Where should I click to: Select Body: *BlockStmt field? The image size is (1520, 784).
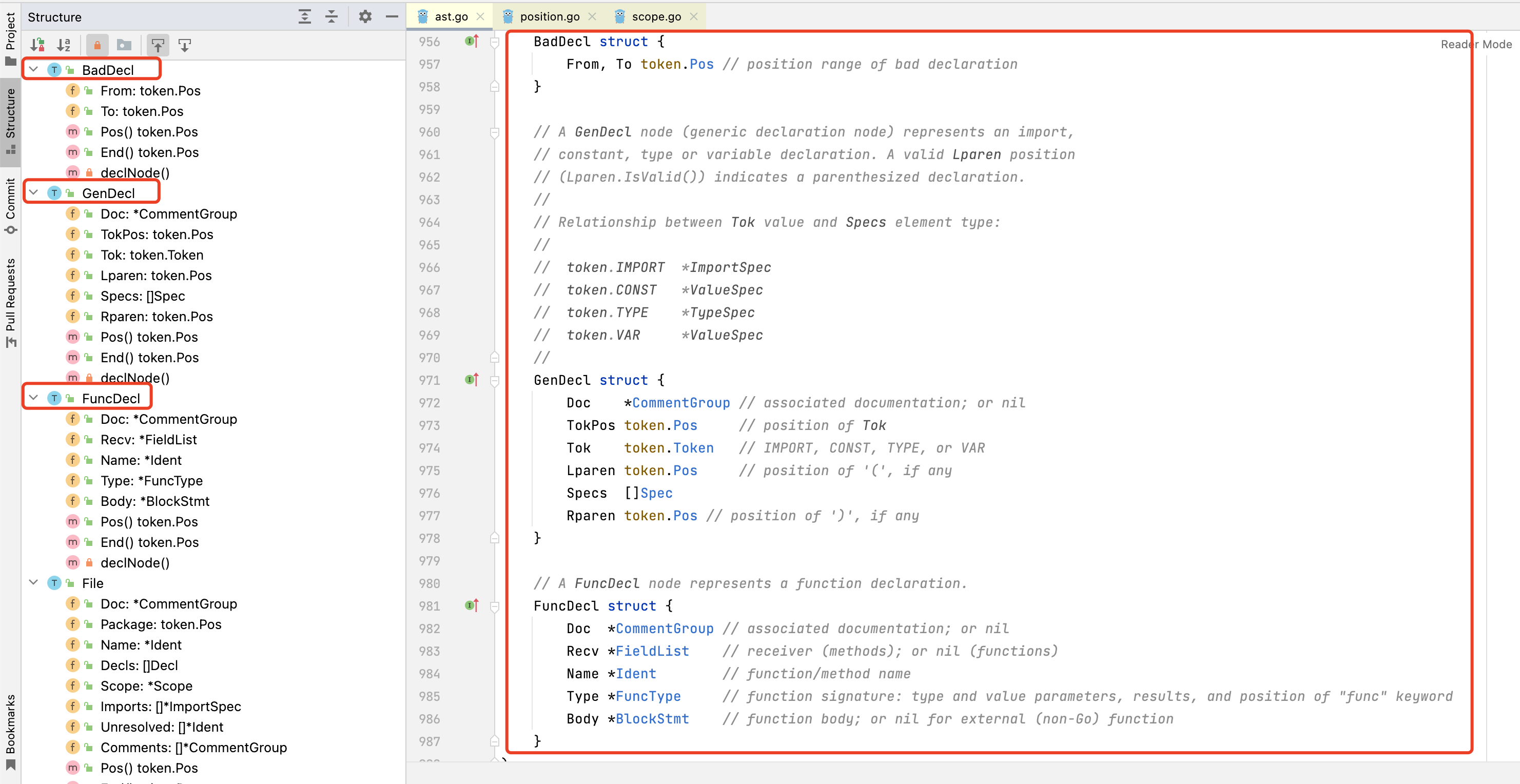click(x=154, y=501)
